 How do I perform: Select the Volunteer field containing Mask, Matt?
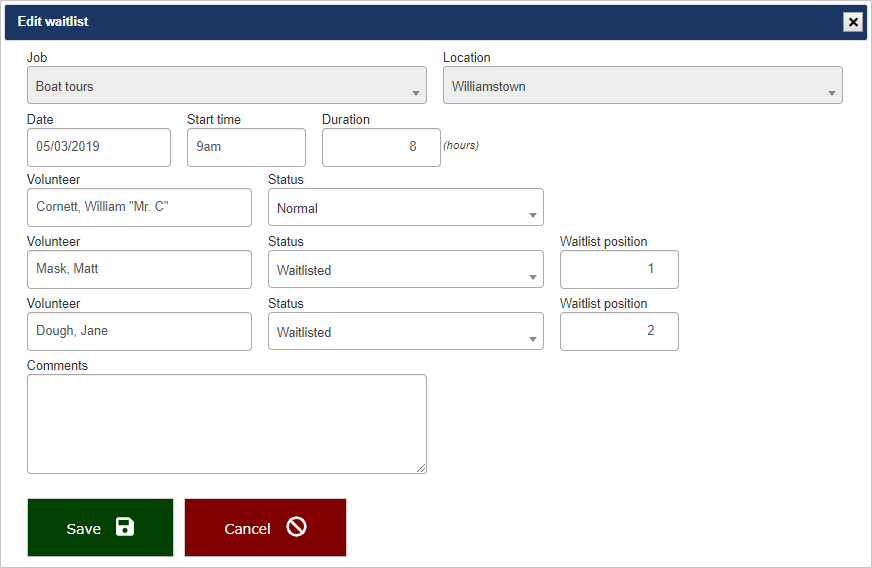click(x=139, y=270)
